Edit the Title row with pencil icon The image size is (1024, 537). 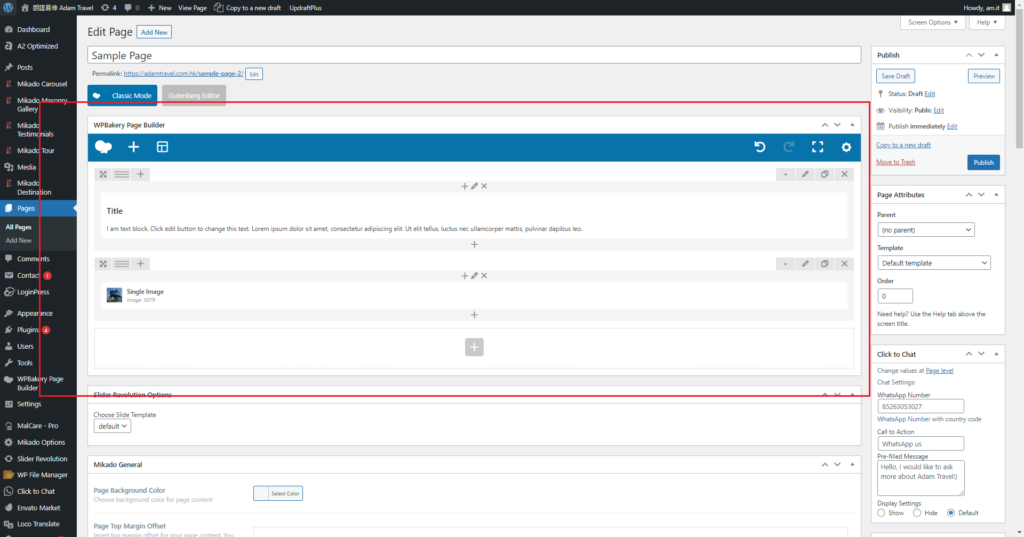[x=805, y=174]
